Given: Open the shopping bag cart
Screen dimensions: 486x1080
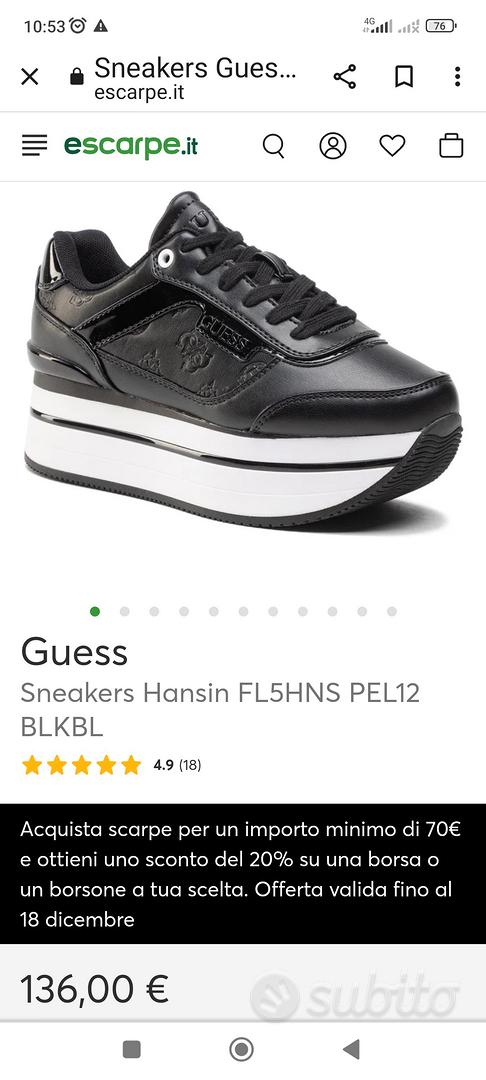Looking at the screenshot, I should point(451,146).
